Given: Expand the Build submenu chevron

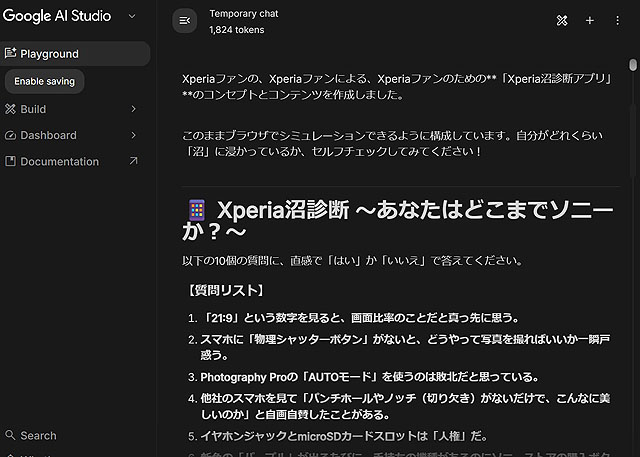Looking at the screenshot, I should (134, 109).
